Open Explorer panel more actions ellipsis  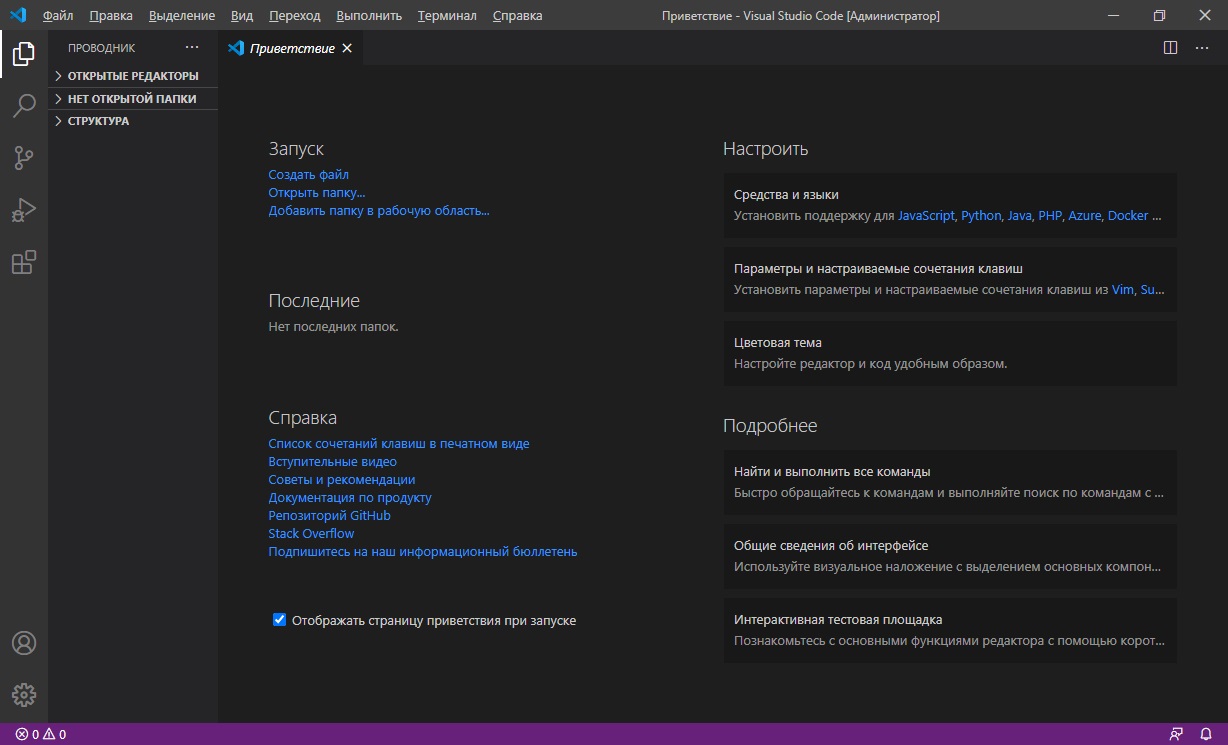[192, 48]
